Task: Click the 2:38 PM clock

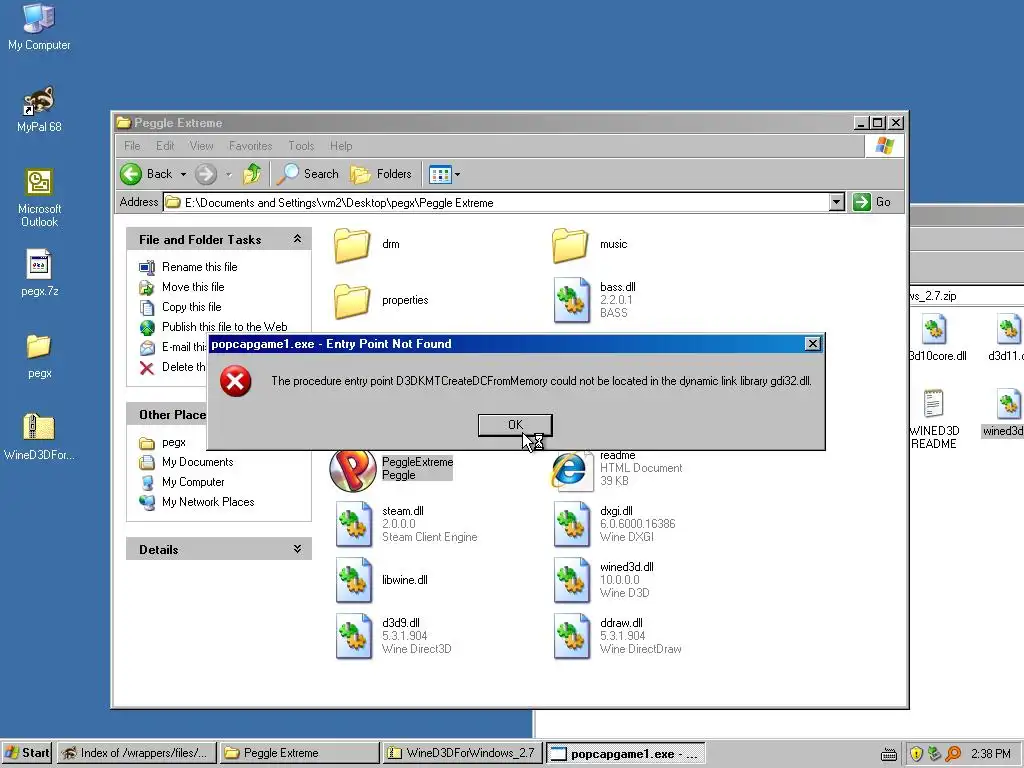Action: point(991,754)
